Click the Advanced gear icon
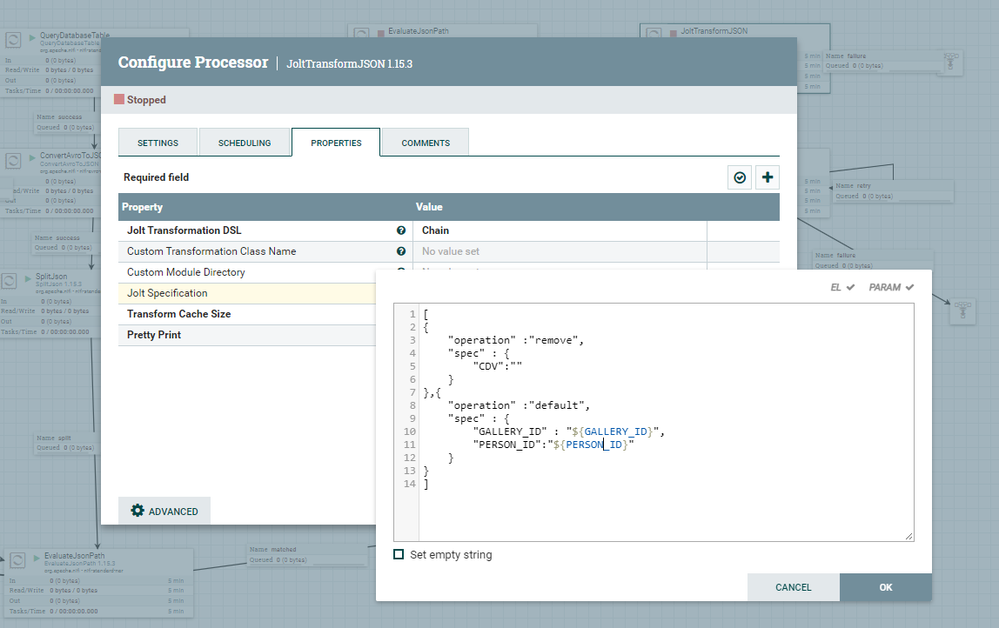The width and height of the screenshot is (999, 628). pyautogui.click(x=137, y=510)
